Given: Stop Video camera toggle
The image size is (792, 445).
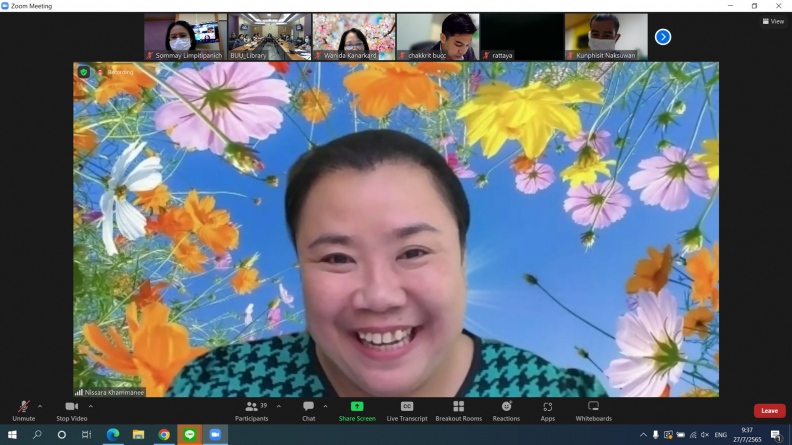Looking at the screenshot, I should 70,409.
